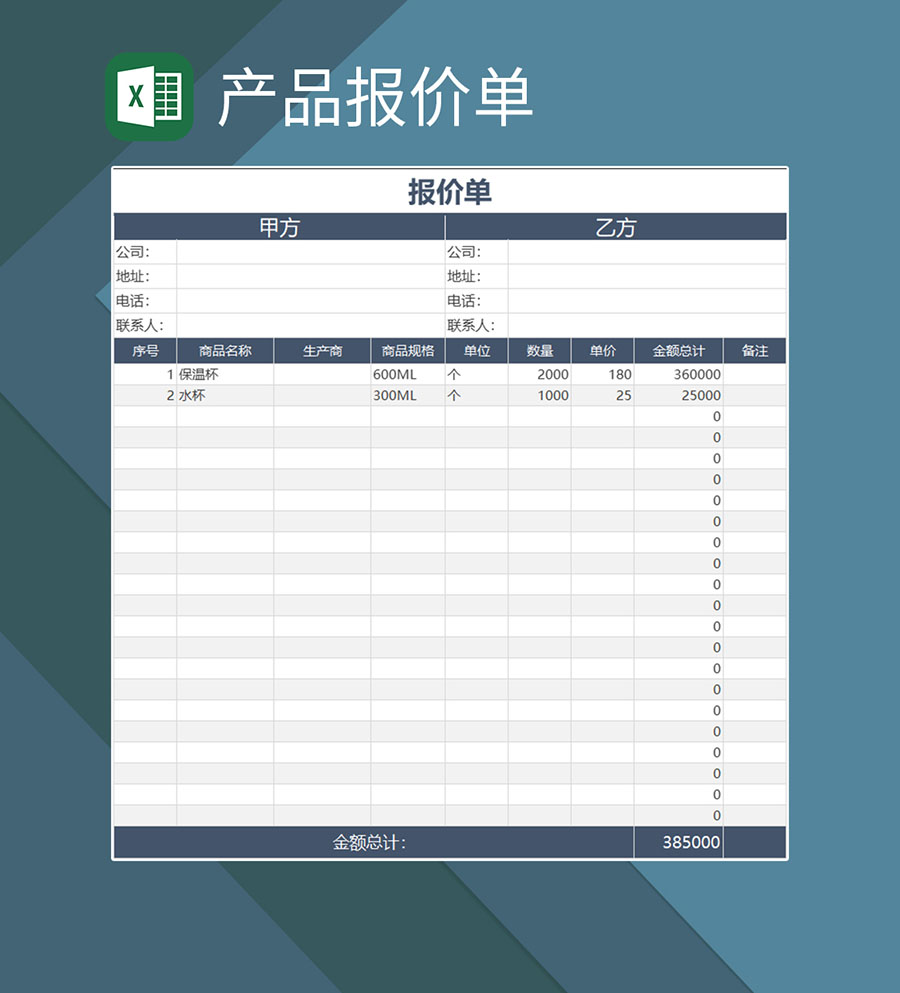Click the grand total cell showing 385000

[678, 842]
